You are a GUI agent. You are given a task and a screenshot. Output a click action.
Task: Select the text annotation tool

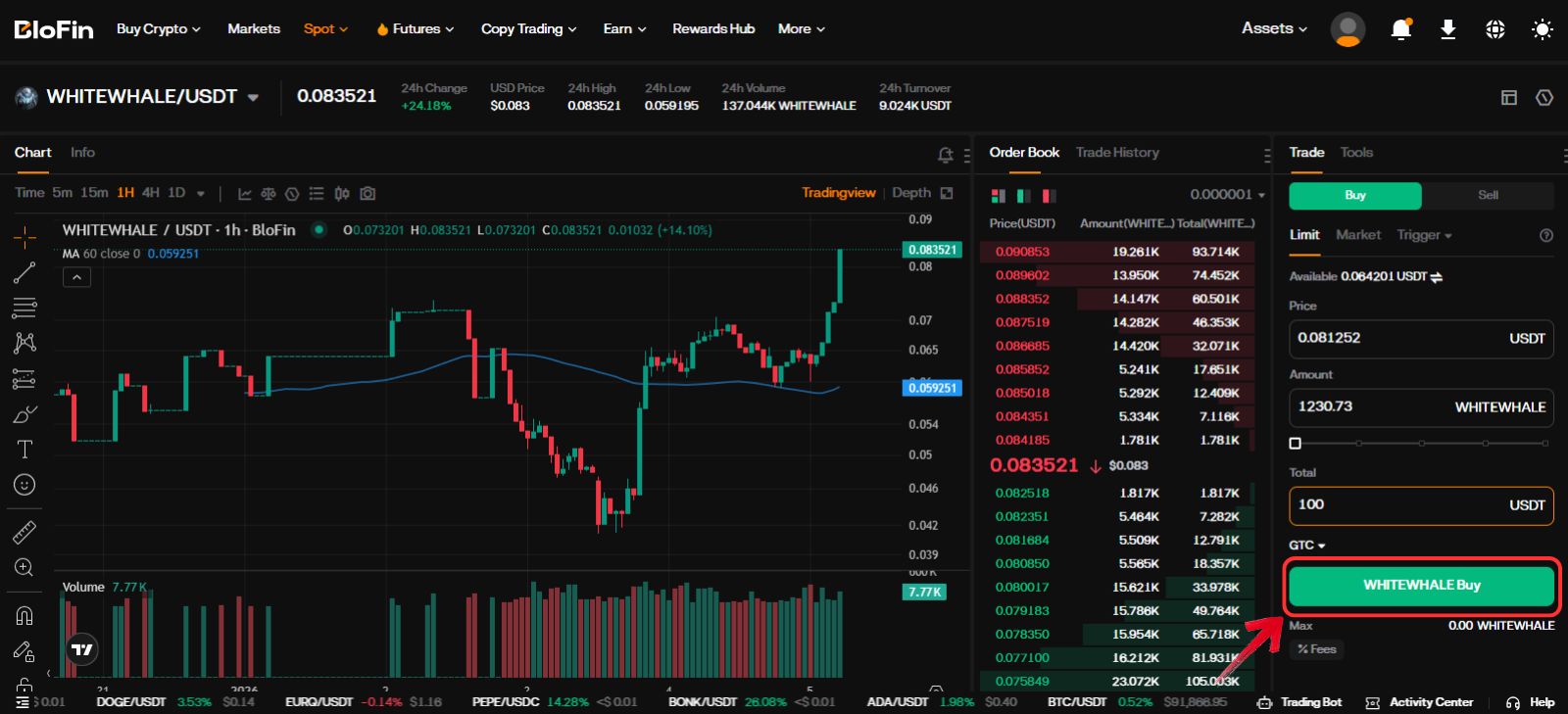pos(24,450)
